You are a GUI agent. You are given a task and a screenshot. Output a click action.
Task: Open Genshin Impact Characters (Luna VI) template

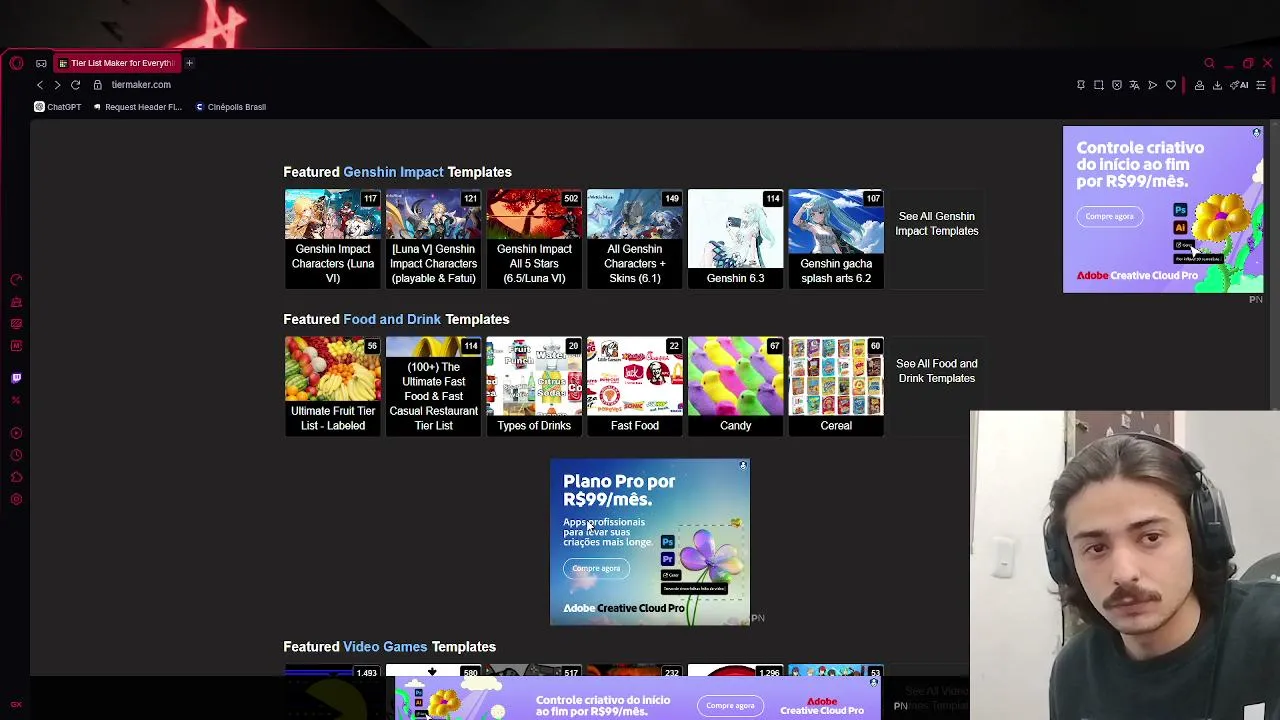(333, 238)
